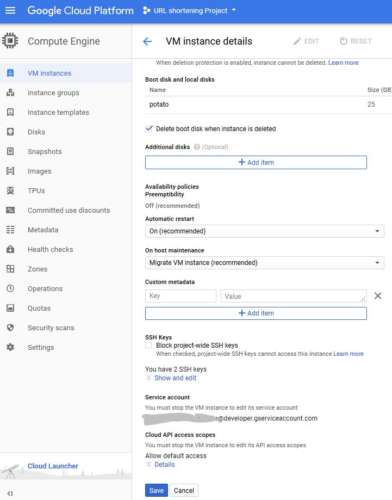Open the On host maintenance dropdown
Viewport: 392px width, 500px height.
coord(265,263)
